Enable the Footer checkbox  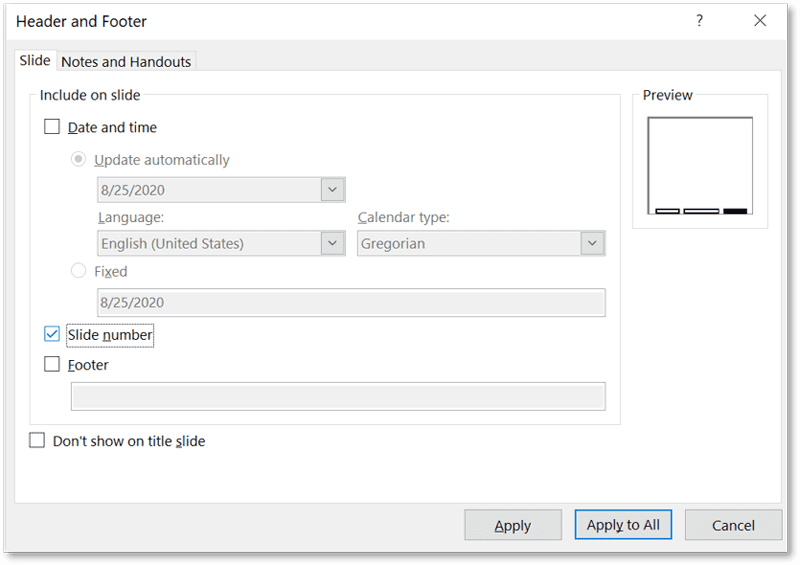(52, 364)
